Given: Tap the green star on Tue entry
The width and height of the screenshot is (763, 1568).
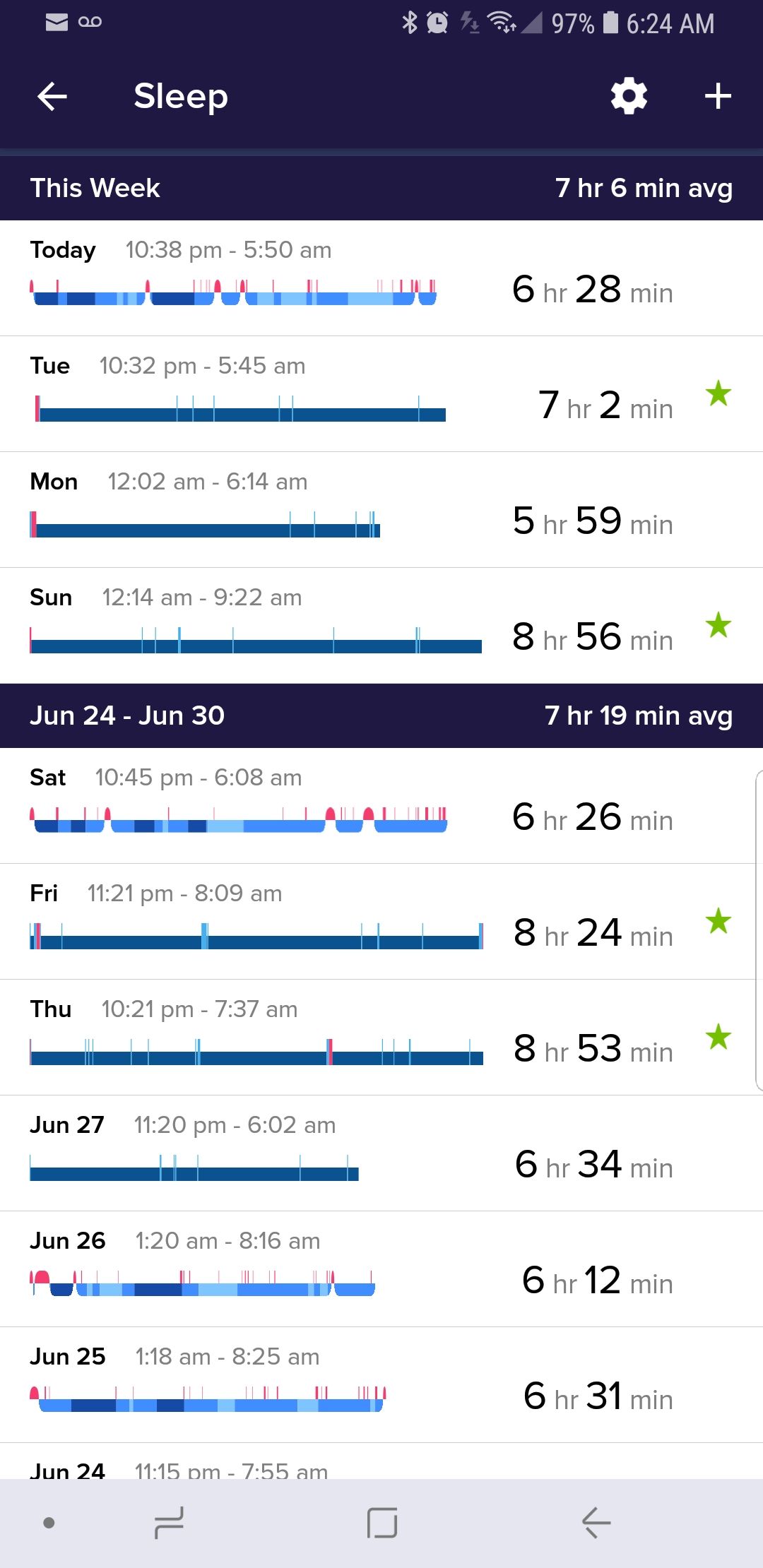Looking at the screenshot, I should click(718, 393).
